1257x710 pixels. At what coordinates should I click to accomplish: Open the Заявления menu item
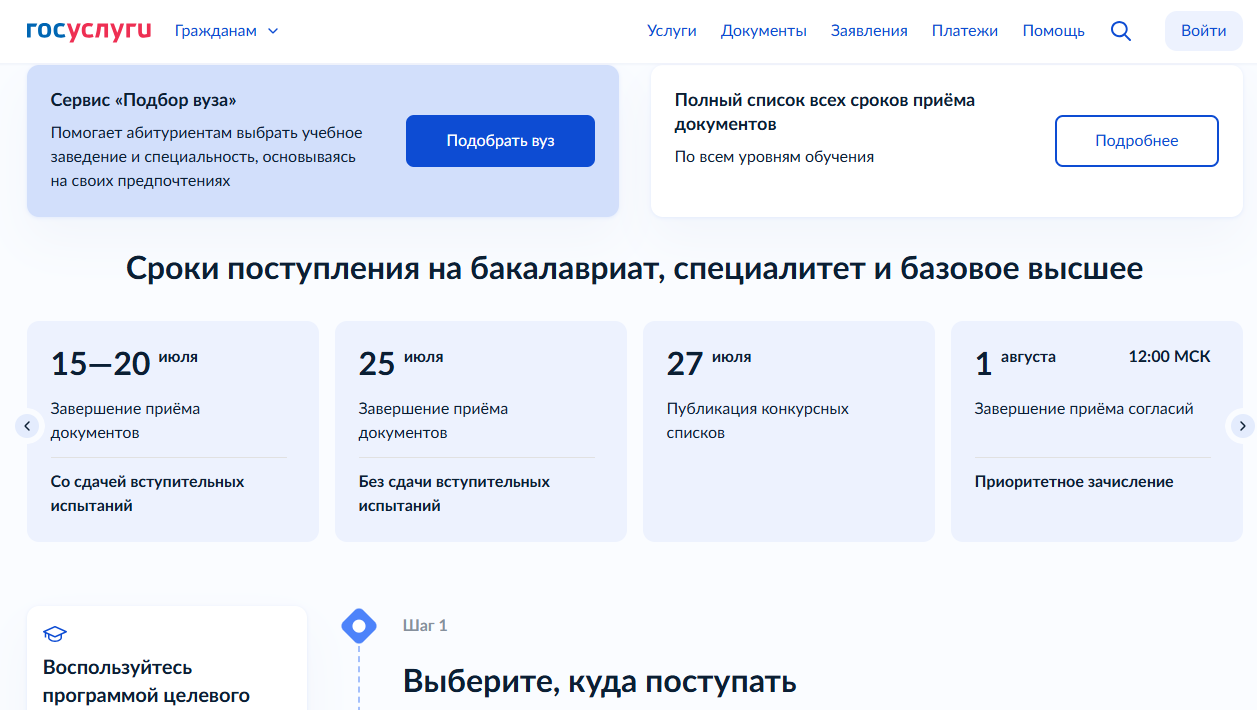(x=869, y=31)
